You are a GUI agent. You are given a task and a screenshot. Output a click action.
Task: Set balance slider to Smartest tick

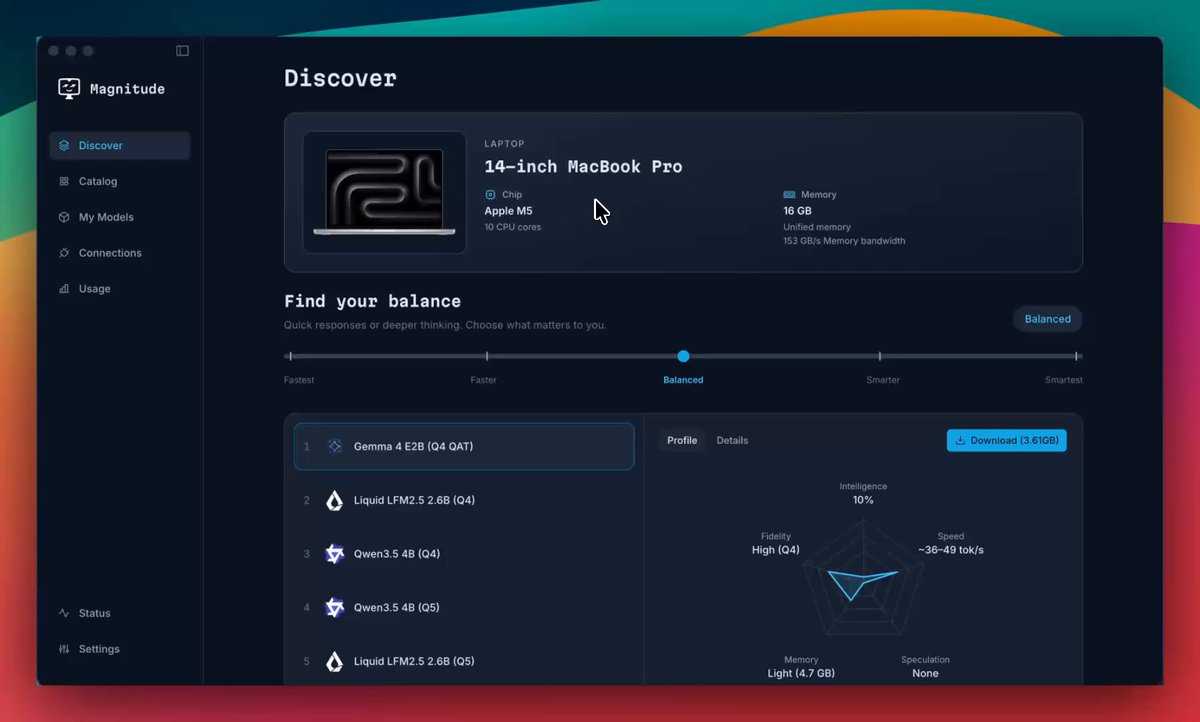tap(1077, 356)
